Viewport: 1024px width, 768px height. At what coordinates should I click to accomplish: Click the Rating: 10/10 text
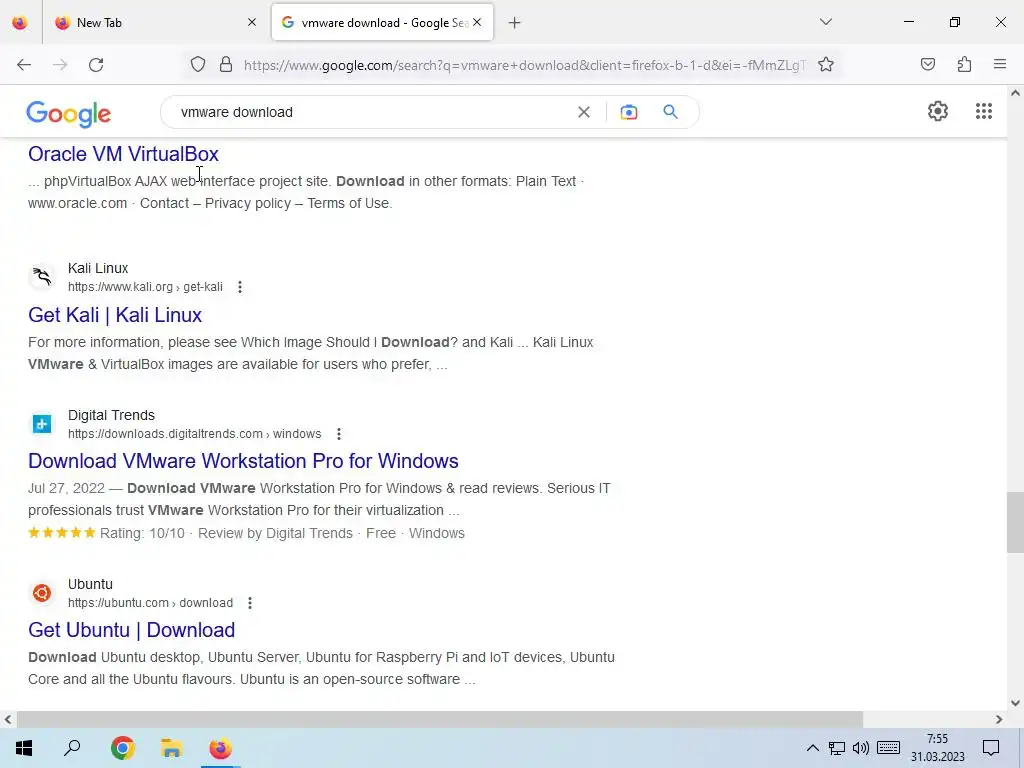(142, 534)
